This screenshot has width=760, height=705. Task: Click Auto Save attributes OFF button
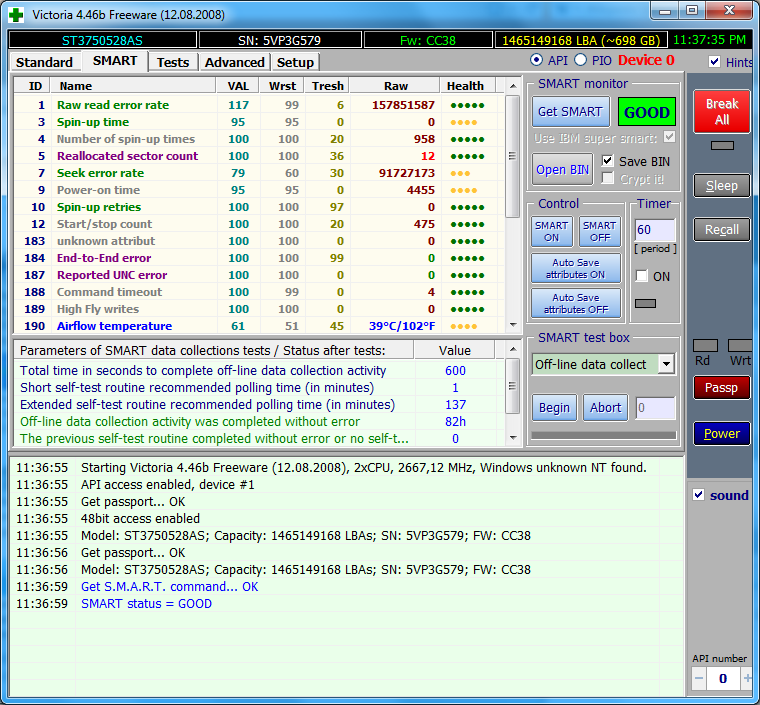pyautogui.click(x=576, y=303)
